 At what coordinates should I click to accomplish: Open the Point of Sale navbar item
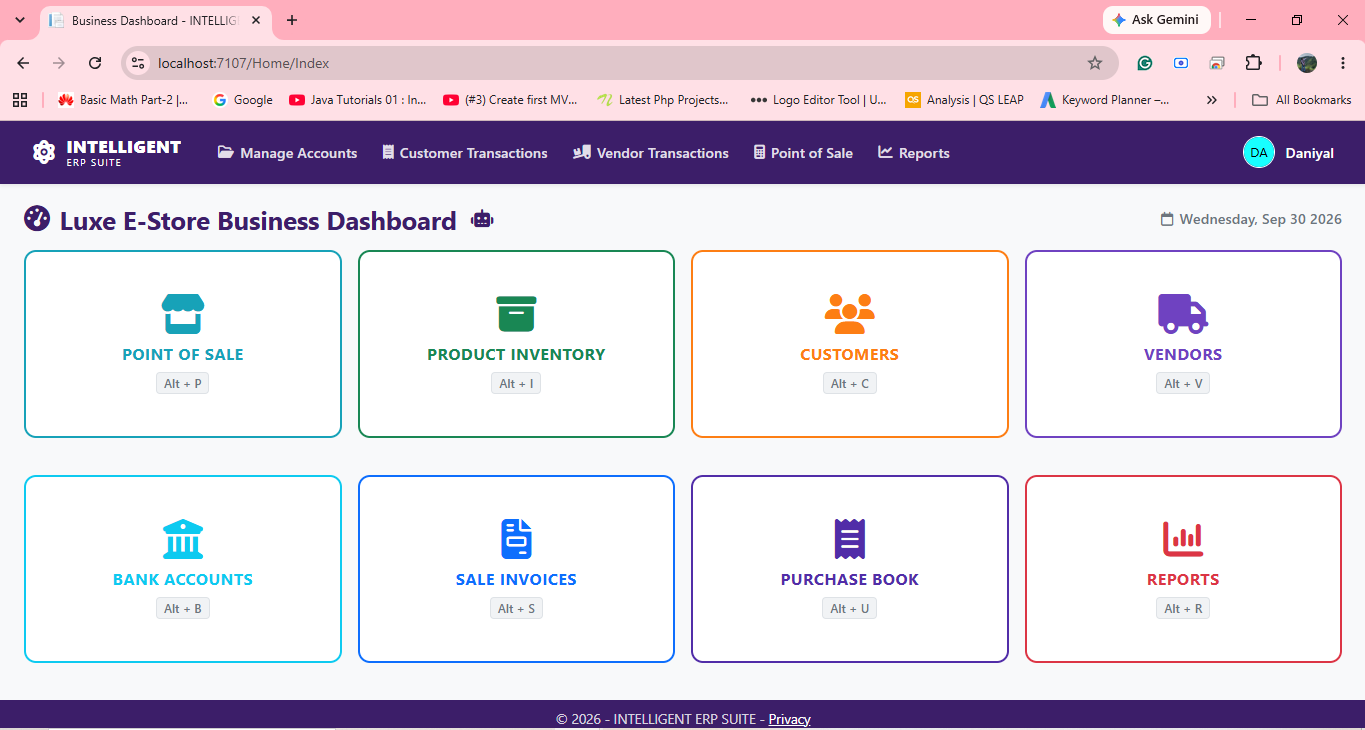pos(803,153)
